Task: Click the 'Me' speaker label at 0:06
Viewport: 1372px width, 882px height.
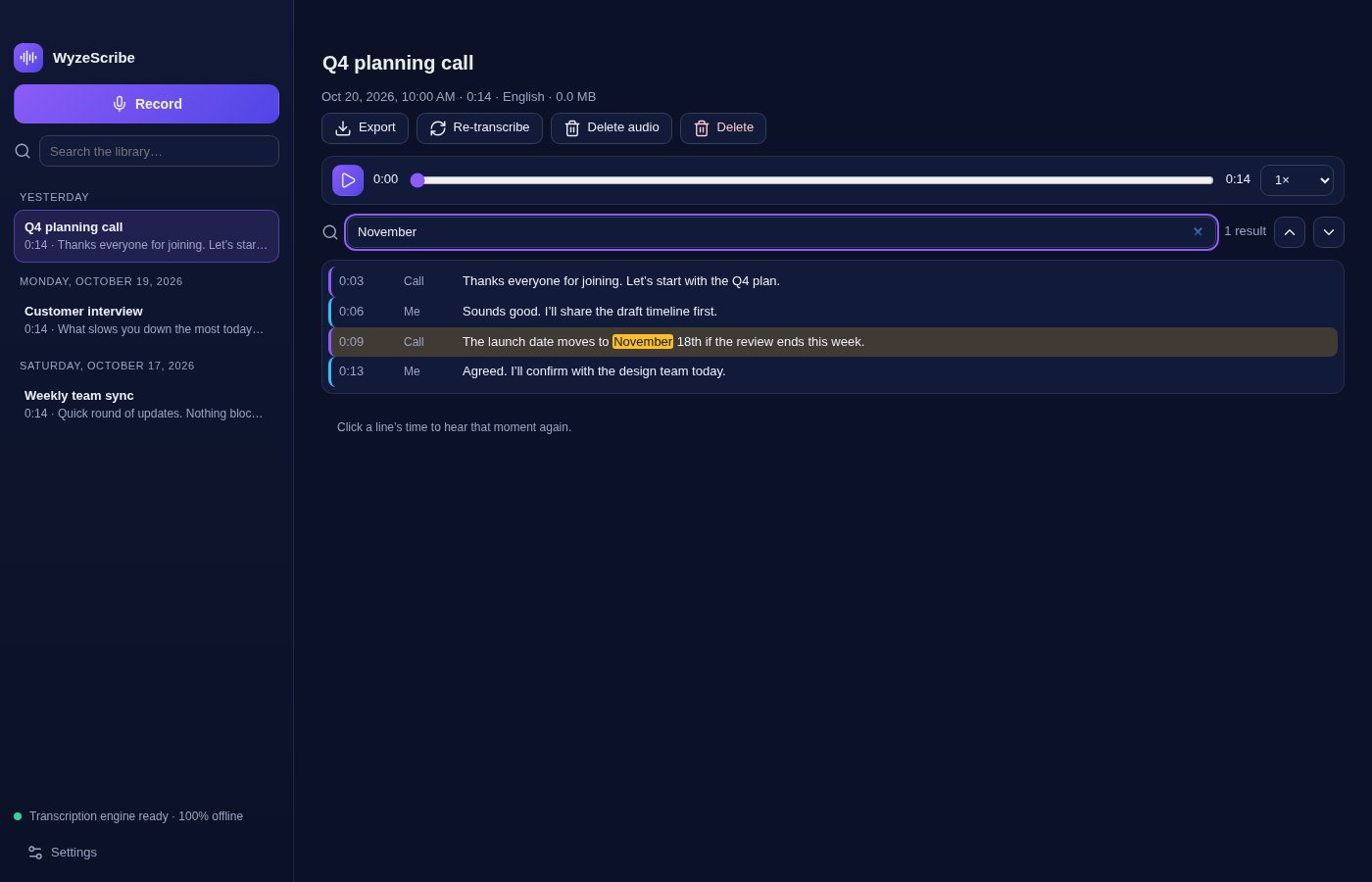Action: (412, 312)
